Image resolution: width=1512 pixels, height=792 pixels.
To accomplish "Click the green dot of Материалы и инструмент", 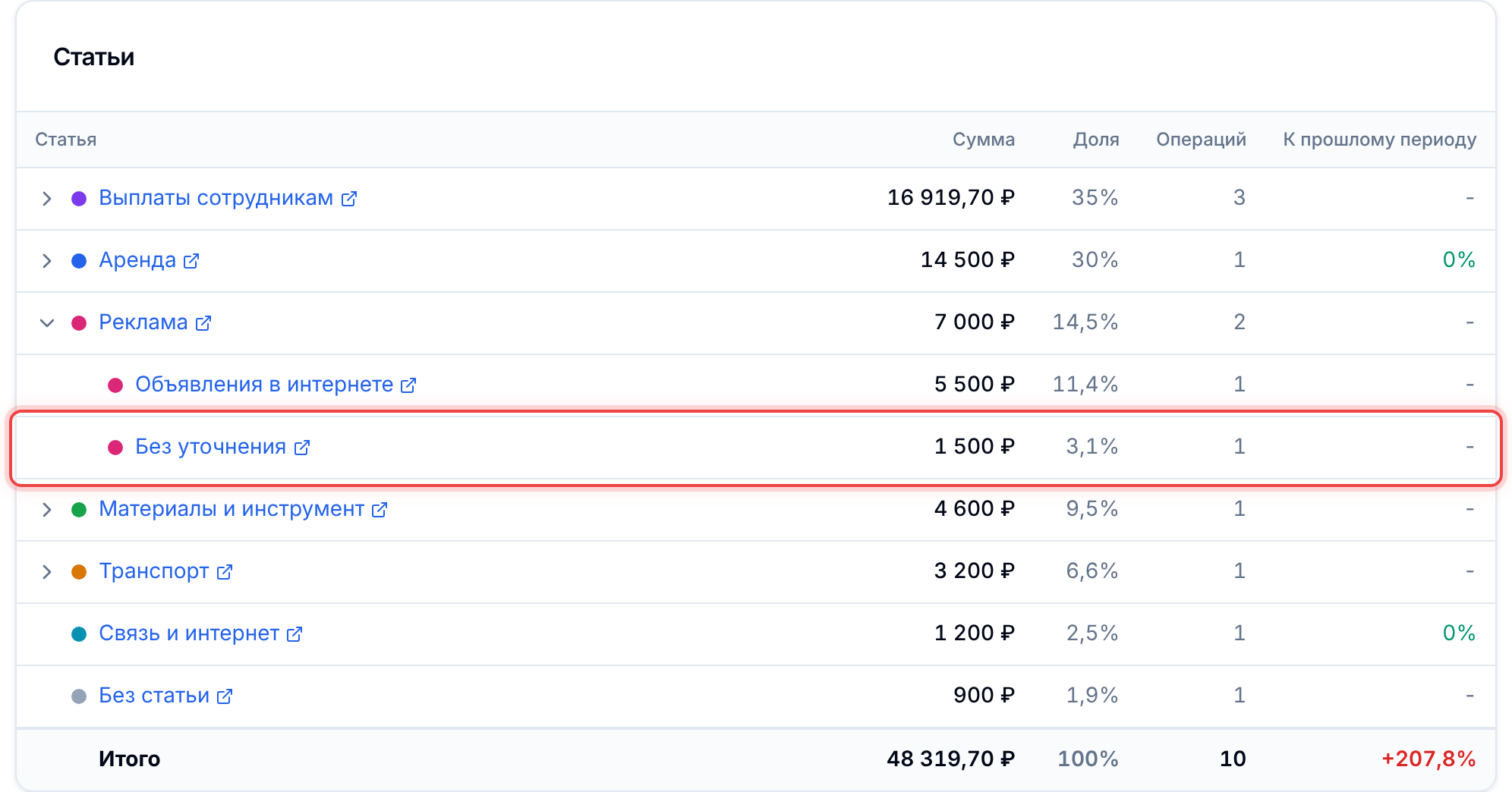I will [79, 510].
